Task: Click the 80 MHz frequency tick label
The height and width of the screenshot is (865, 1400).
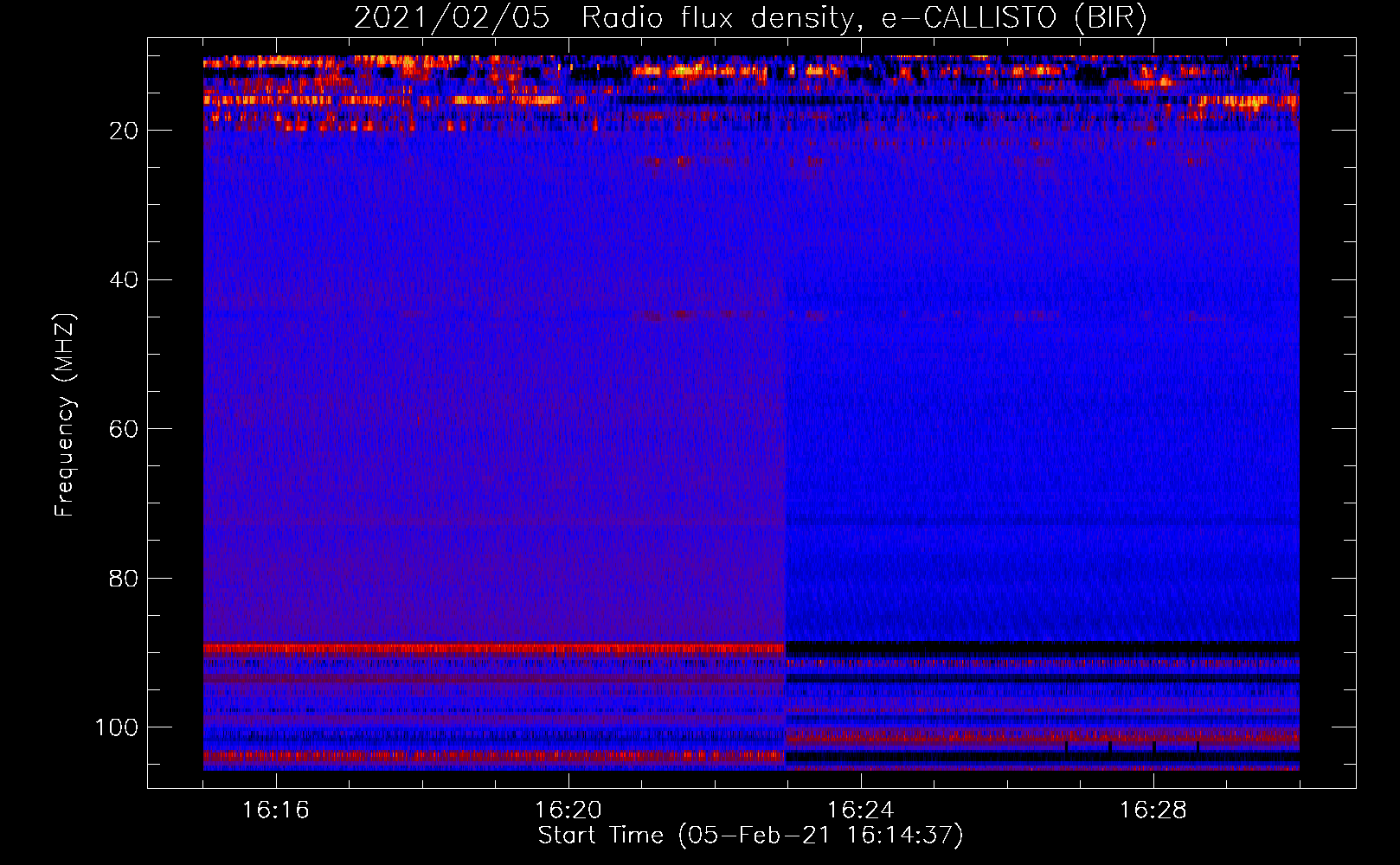Action: 124,579
